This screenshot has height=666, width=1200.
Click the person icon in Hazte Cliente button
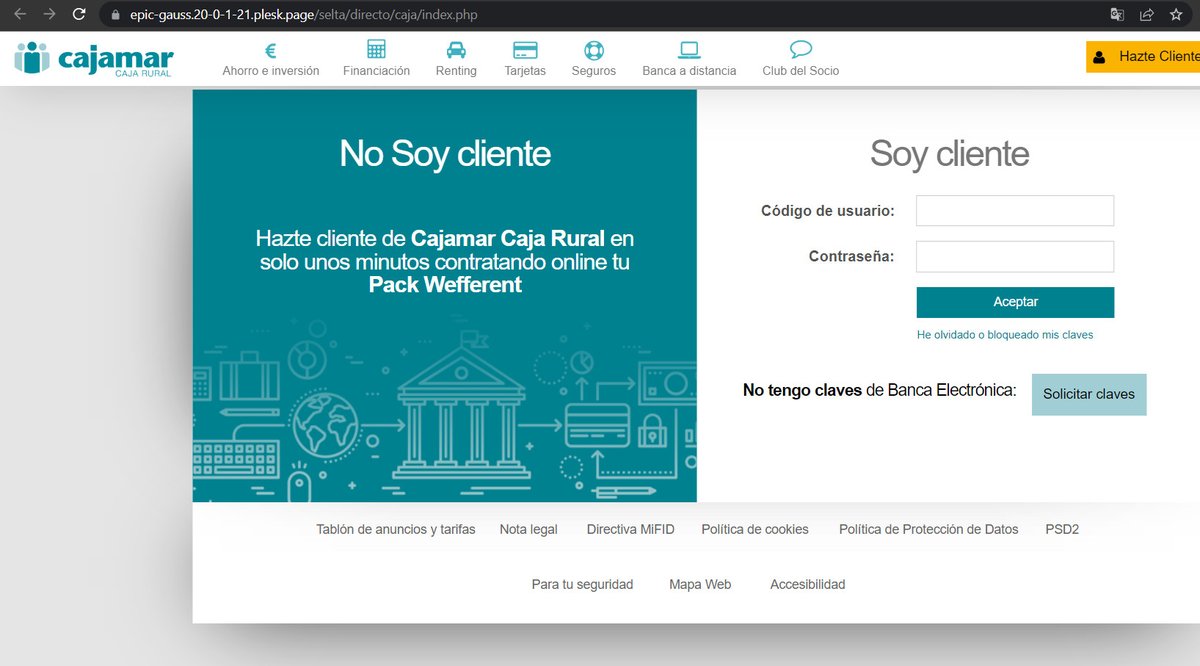[x=1099, y=57]
